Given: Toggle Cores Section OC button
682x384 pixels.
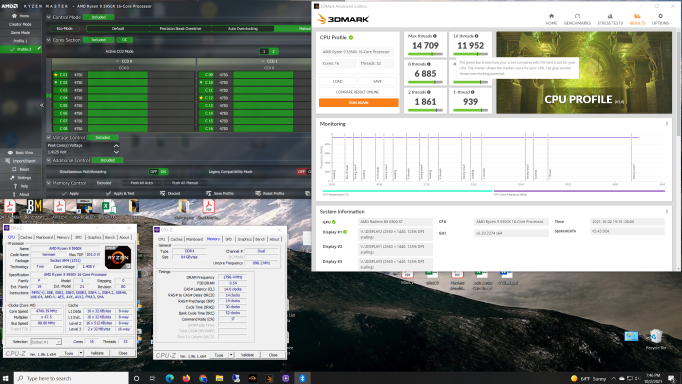Looking at the screenshot, I should tap(124, 40).
